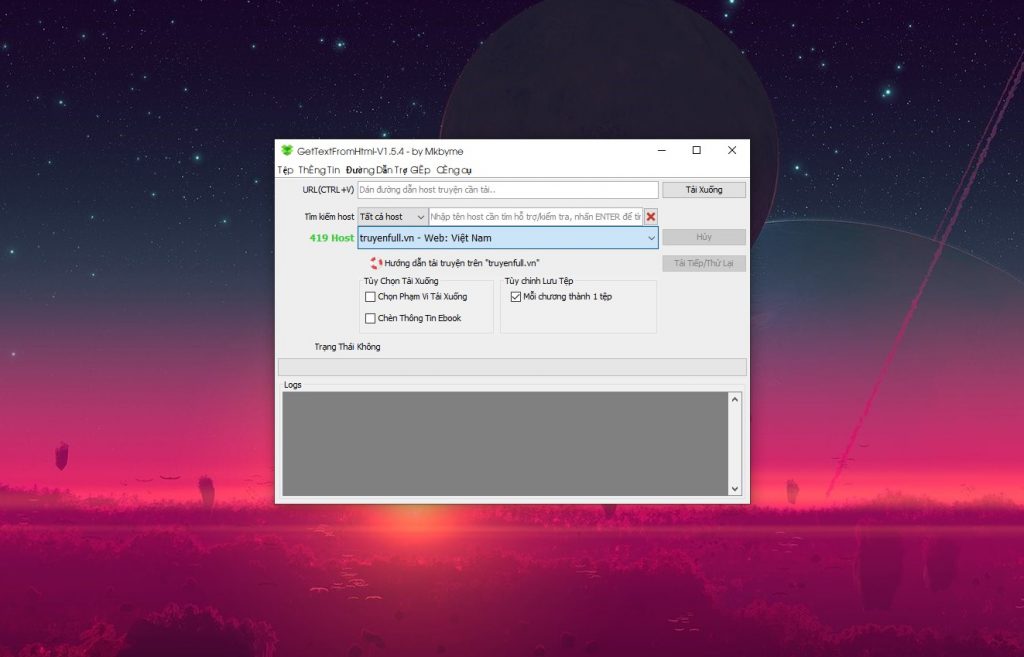1024x657 pixels.
Task: Open the Tệp menu
Action: tap(285, 170)
